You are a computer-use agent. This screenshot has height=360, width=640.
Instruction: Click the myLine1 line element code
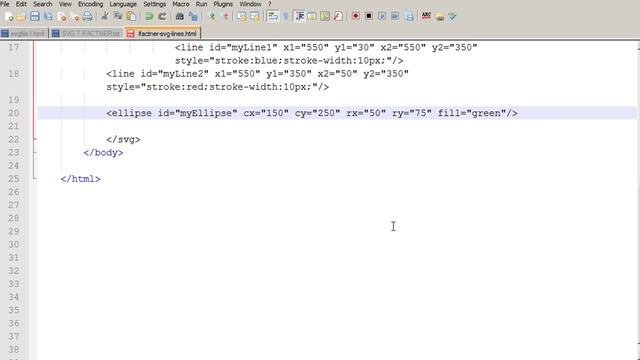pos(326,47)
